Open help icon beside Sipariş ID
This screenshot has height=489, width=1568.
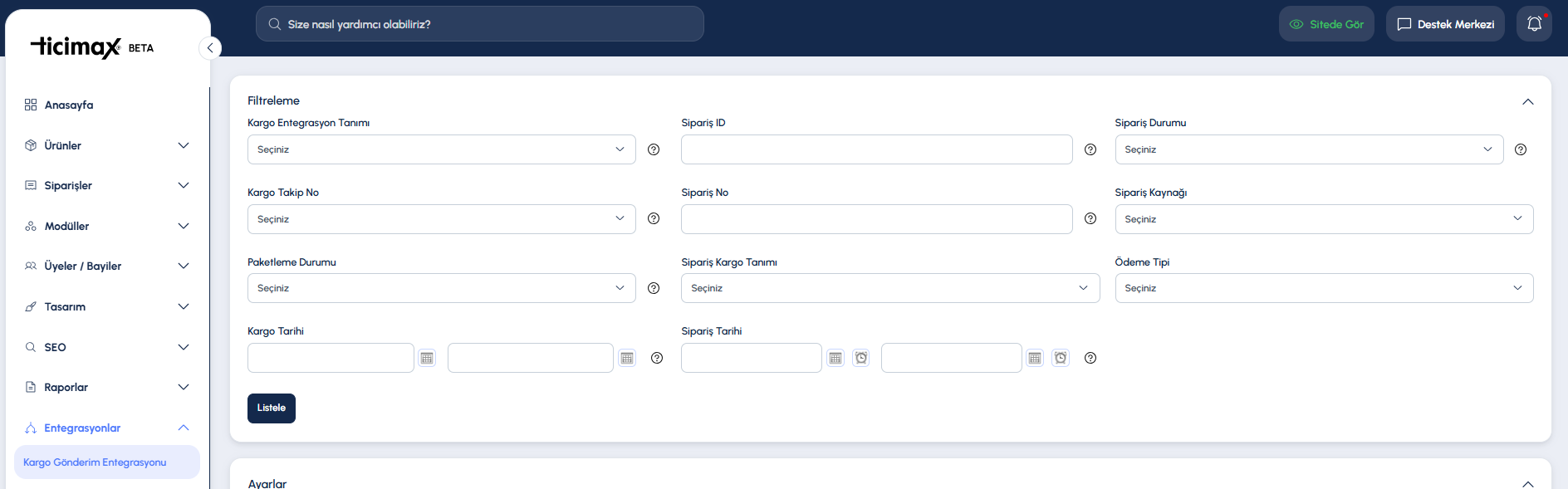click(x=1090, y=149)
